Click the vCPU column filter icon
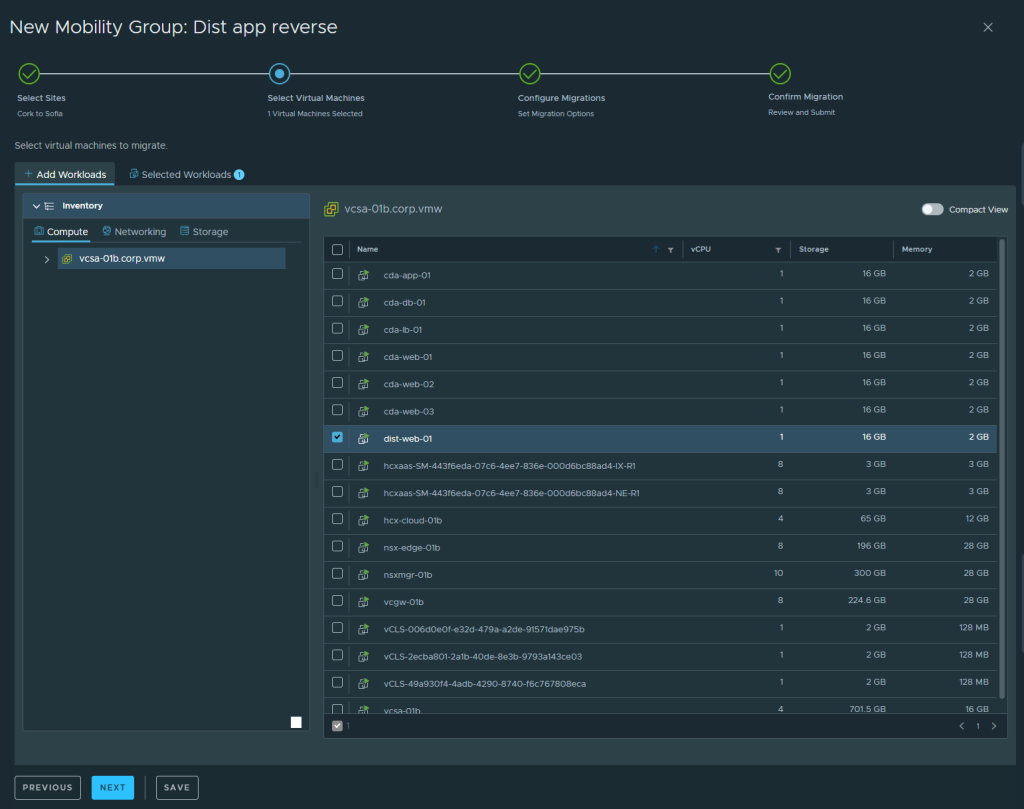Image resolution: width=1024 pixels, height=809 pixels. [x=777, y=249]
